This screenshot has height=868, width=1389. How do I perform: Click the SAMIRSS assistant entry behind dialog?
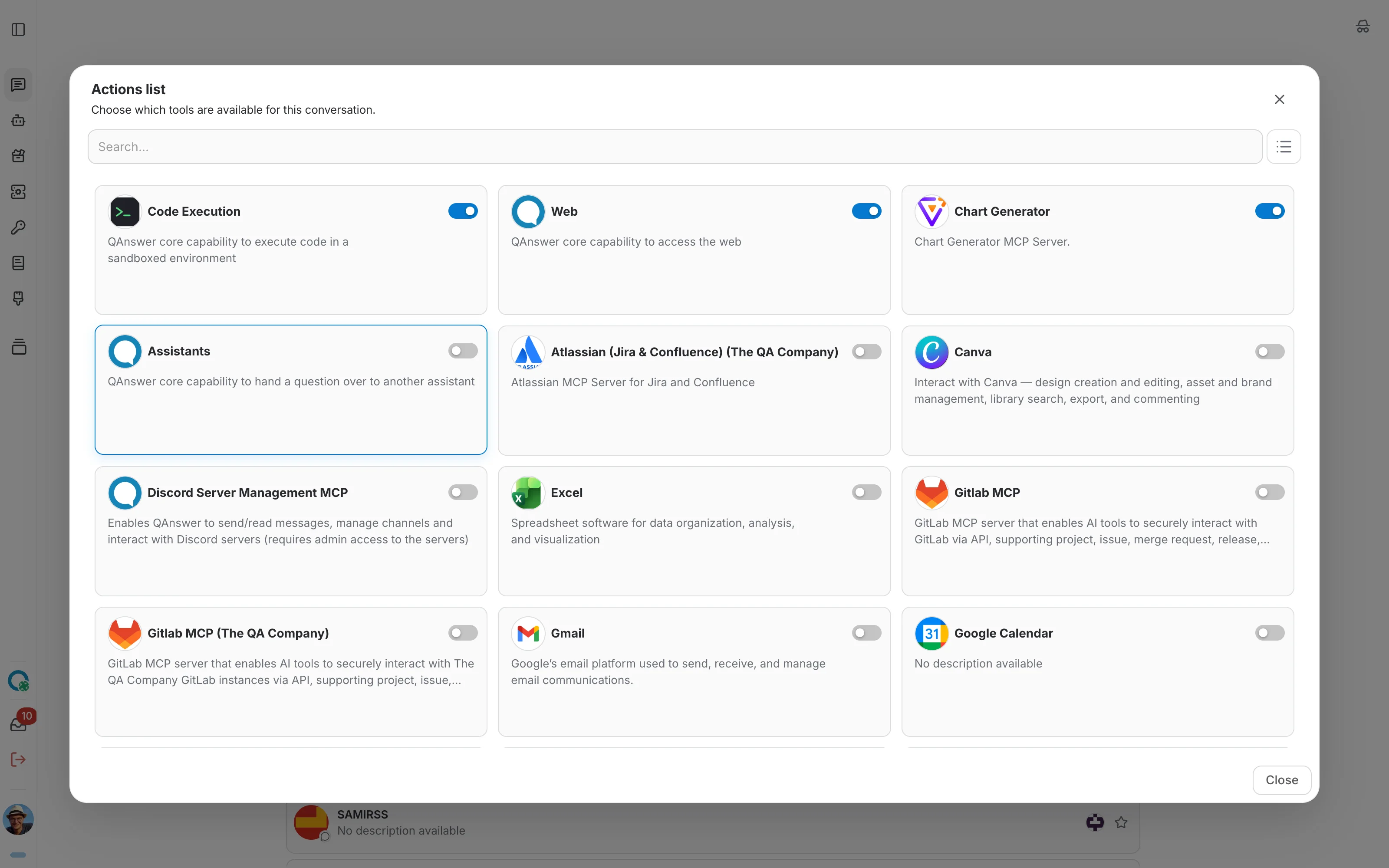tap(712, 823)
